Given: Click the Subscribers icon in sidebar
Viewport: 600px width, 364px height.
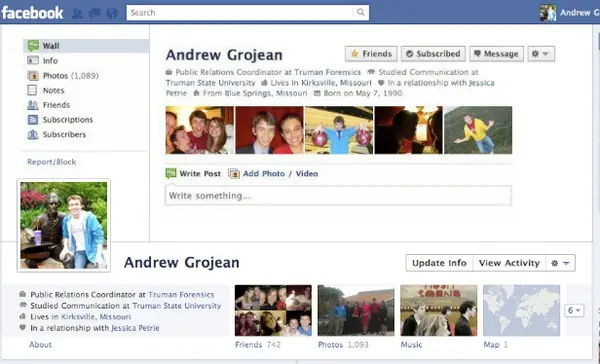Looking at the screenshot, I should [x=33, y=134].
